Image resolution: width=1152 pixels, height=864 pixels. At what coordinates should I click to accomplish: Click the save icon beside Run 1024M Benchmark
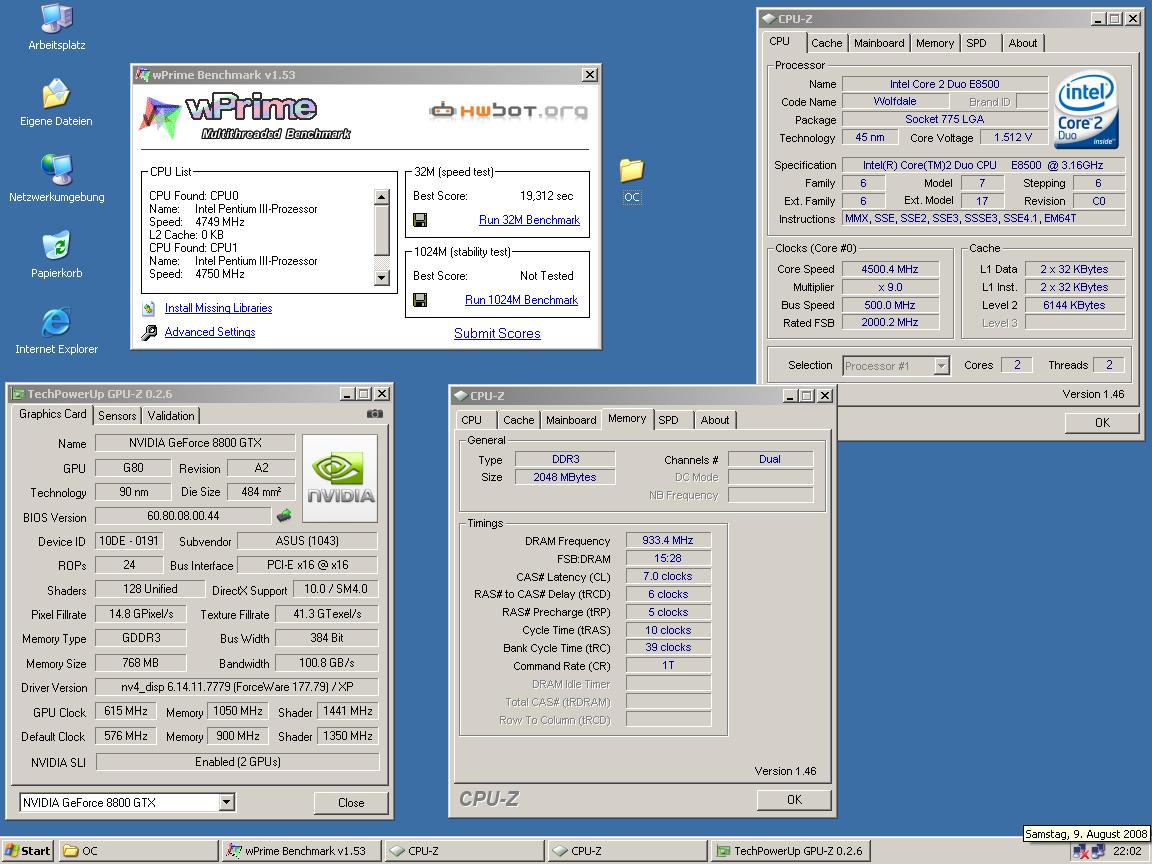pyautogui.click(x=420, y=300)
